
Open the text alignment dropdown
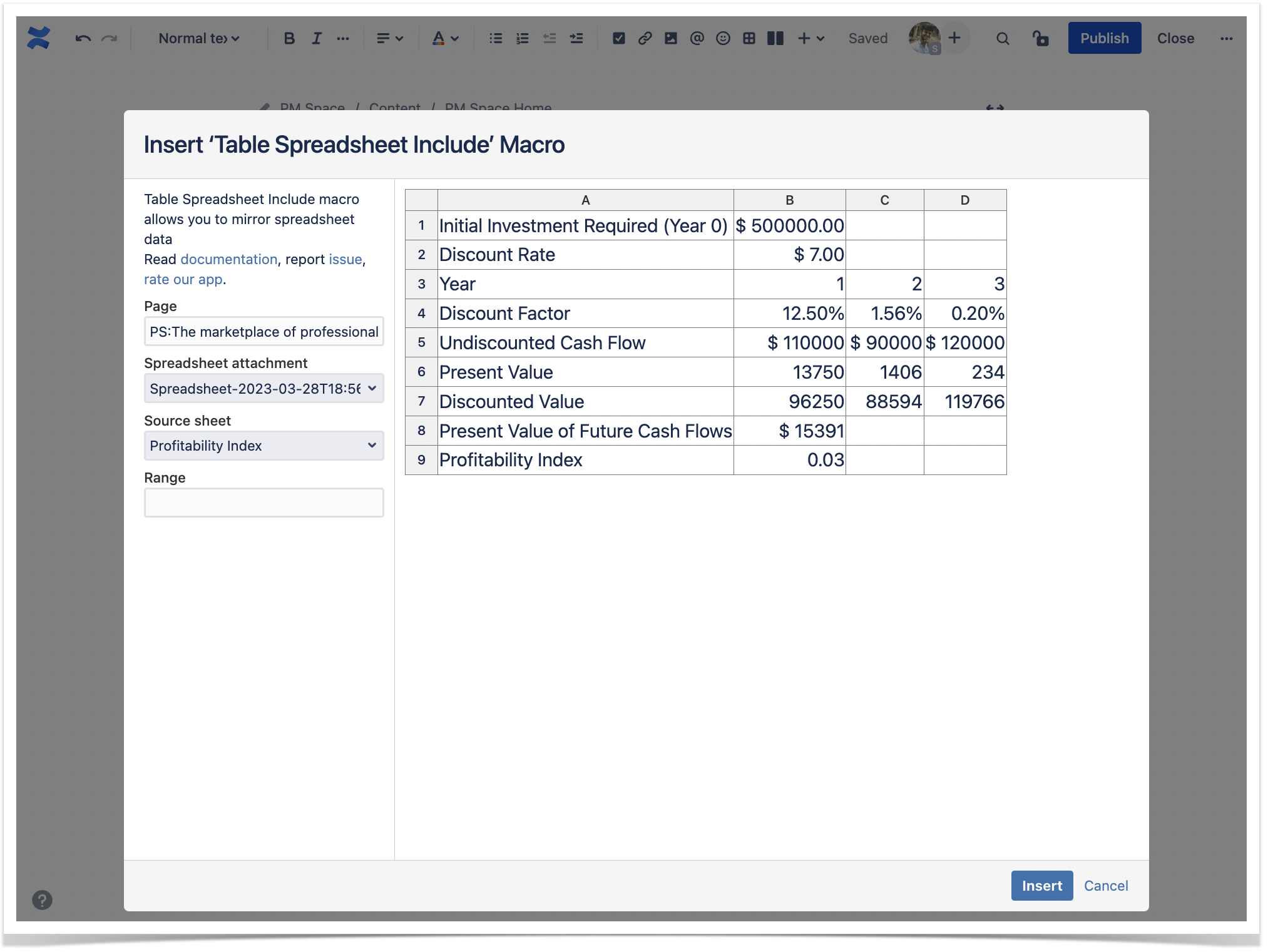pos(389,39)
